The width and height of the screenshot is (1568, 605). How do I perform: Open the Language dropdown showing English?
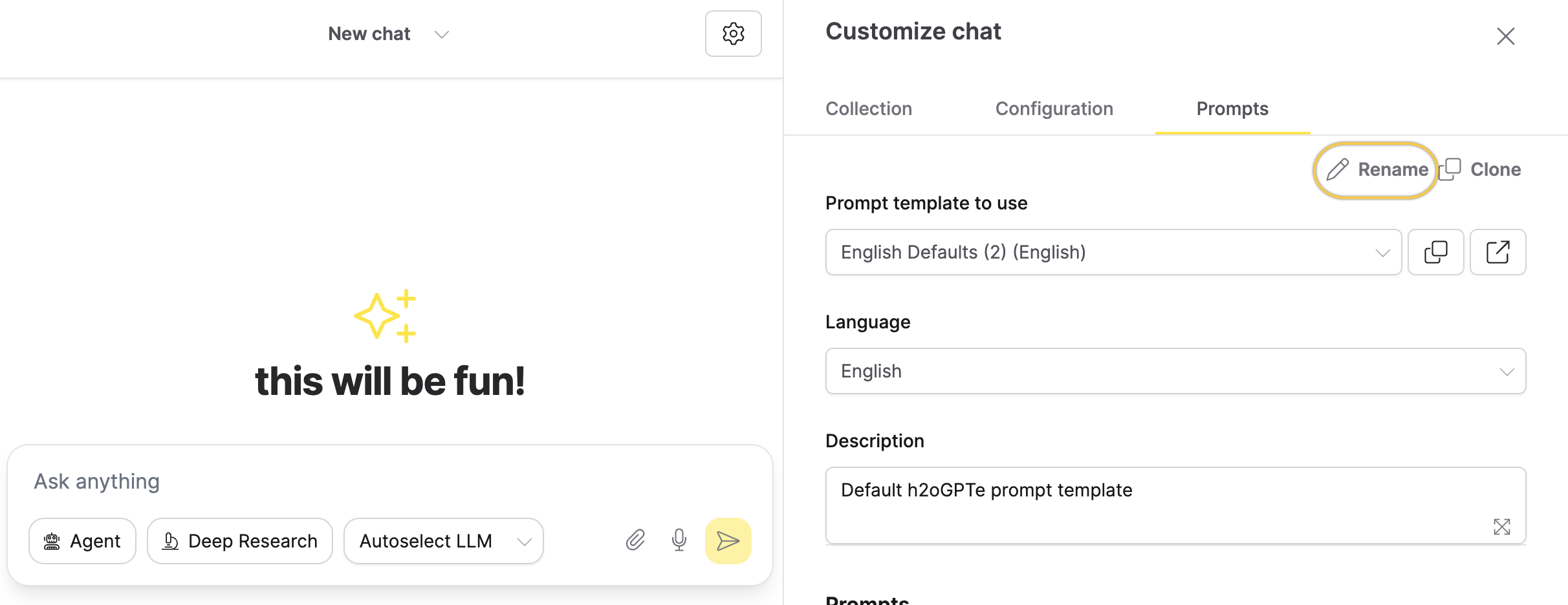(1175, 371)
